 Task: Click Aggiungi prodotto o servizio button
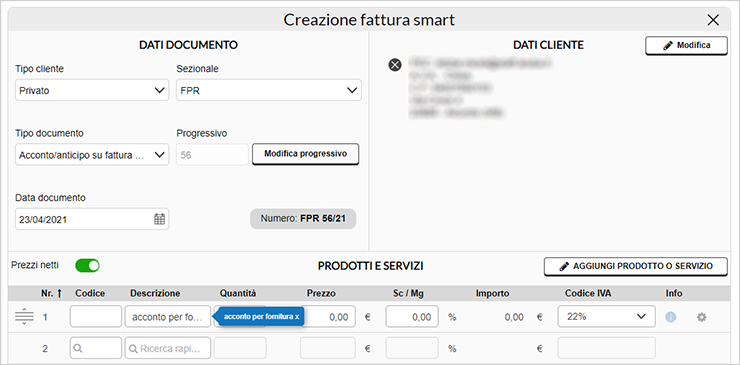[636, 266]
